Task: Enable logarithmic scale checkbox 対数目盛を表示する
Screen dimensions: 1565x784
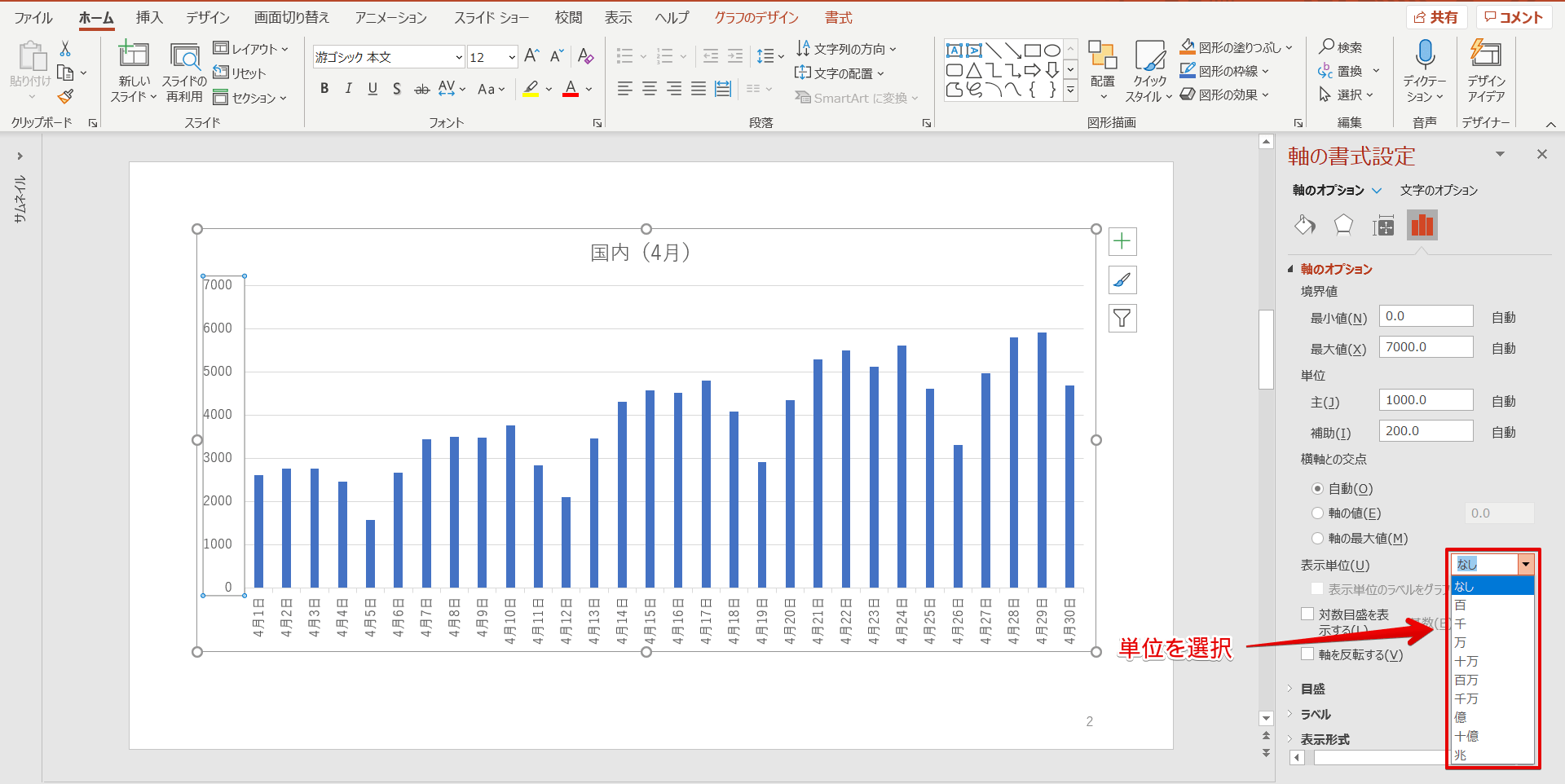Action: tap(1307, 614)
